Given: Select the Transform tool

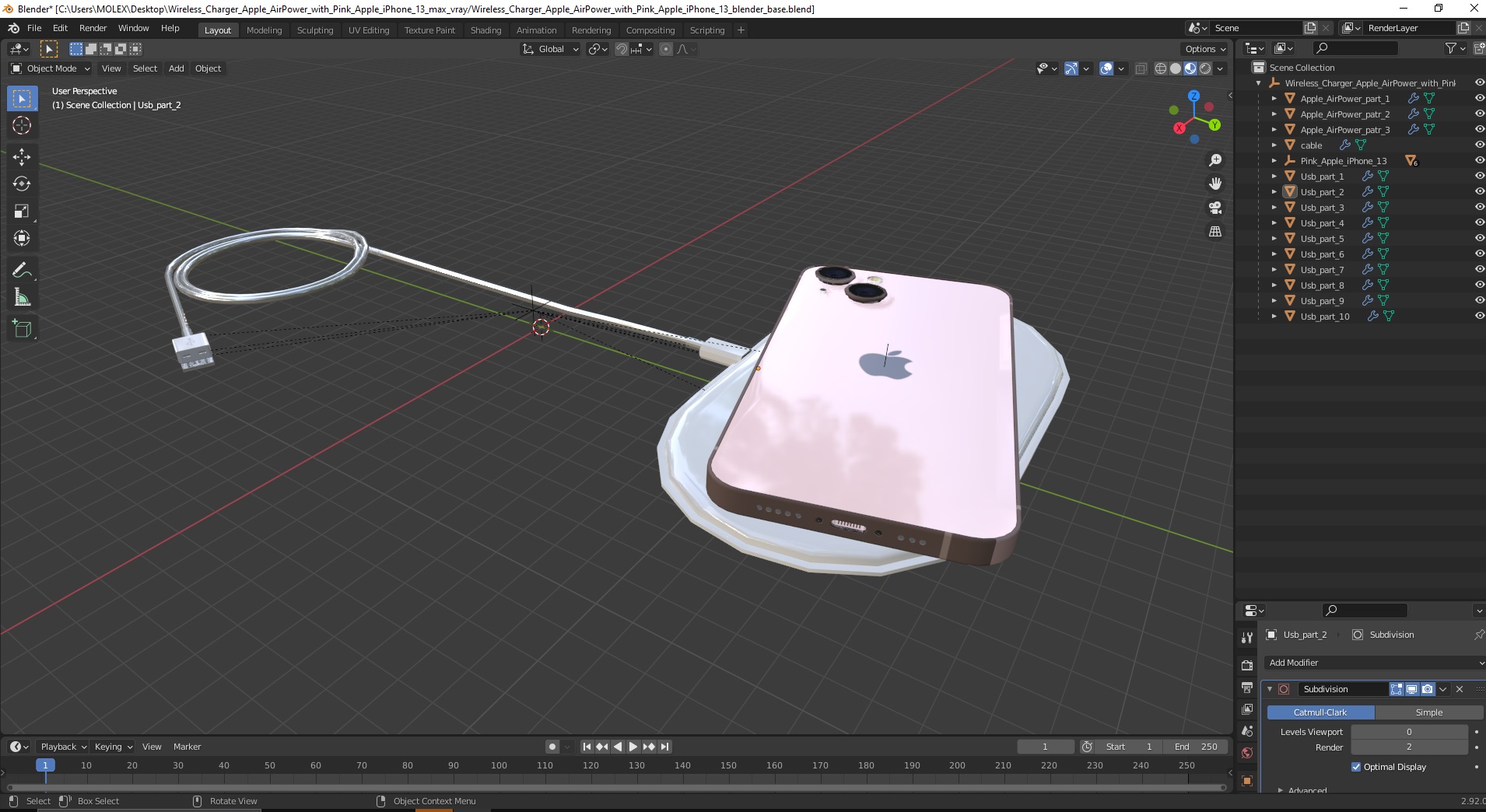Looking at the screenshot, I should (x=22, y=239).
